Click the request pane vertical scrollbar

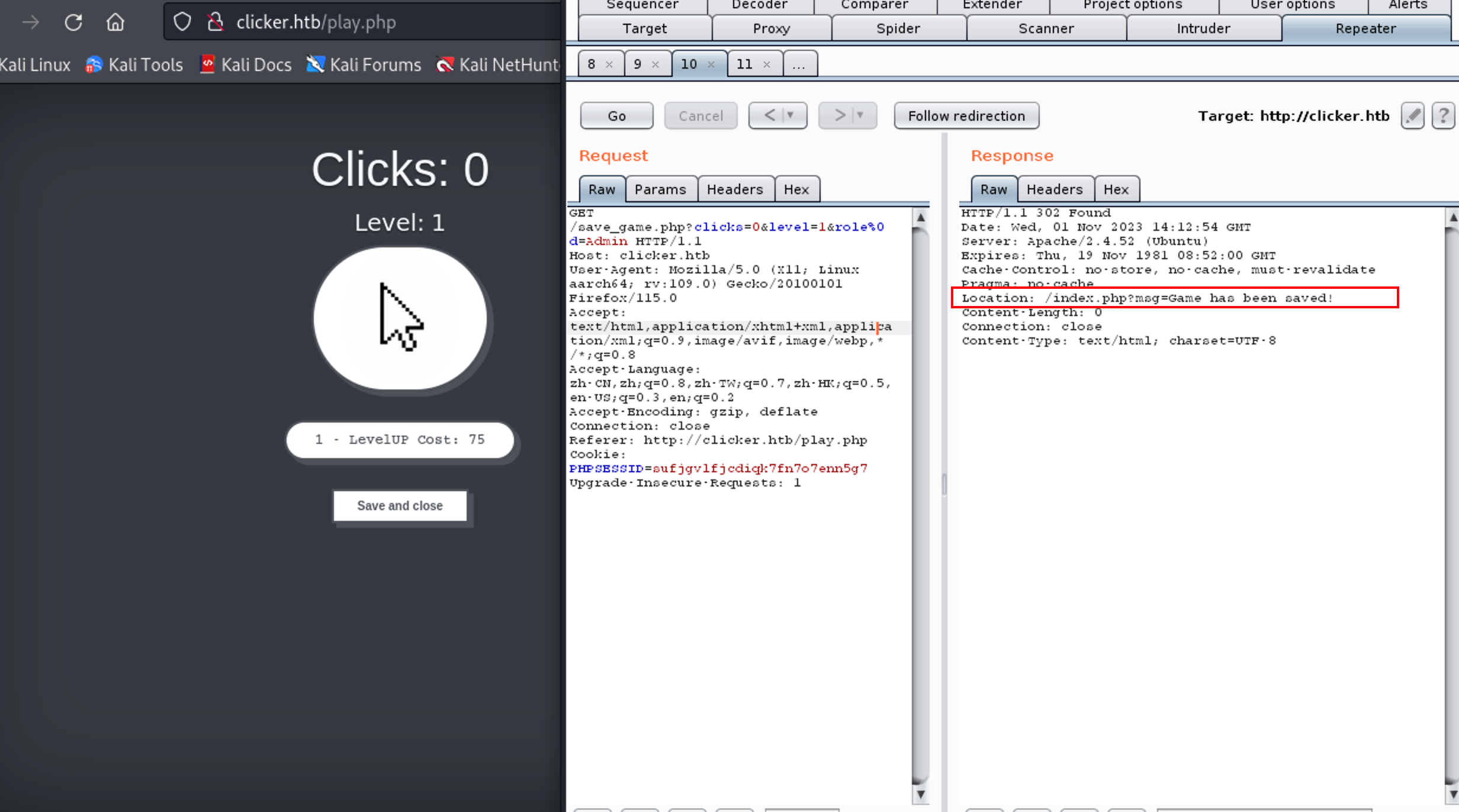920,503
